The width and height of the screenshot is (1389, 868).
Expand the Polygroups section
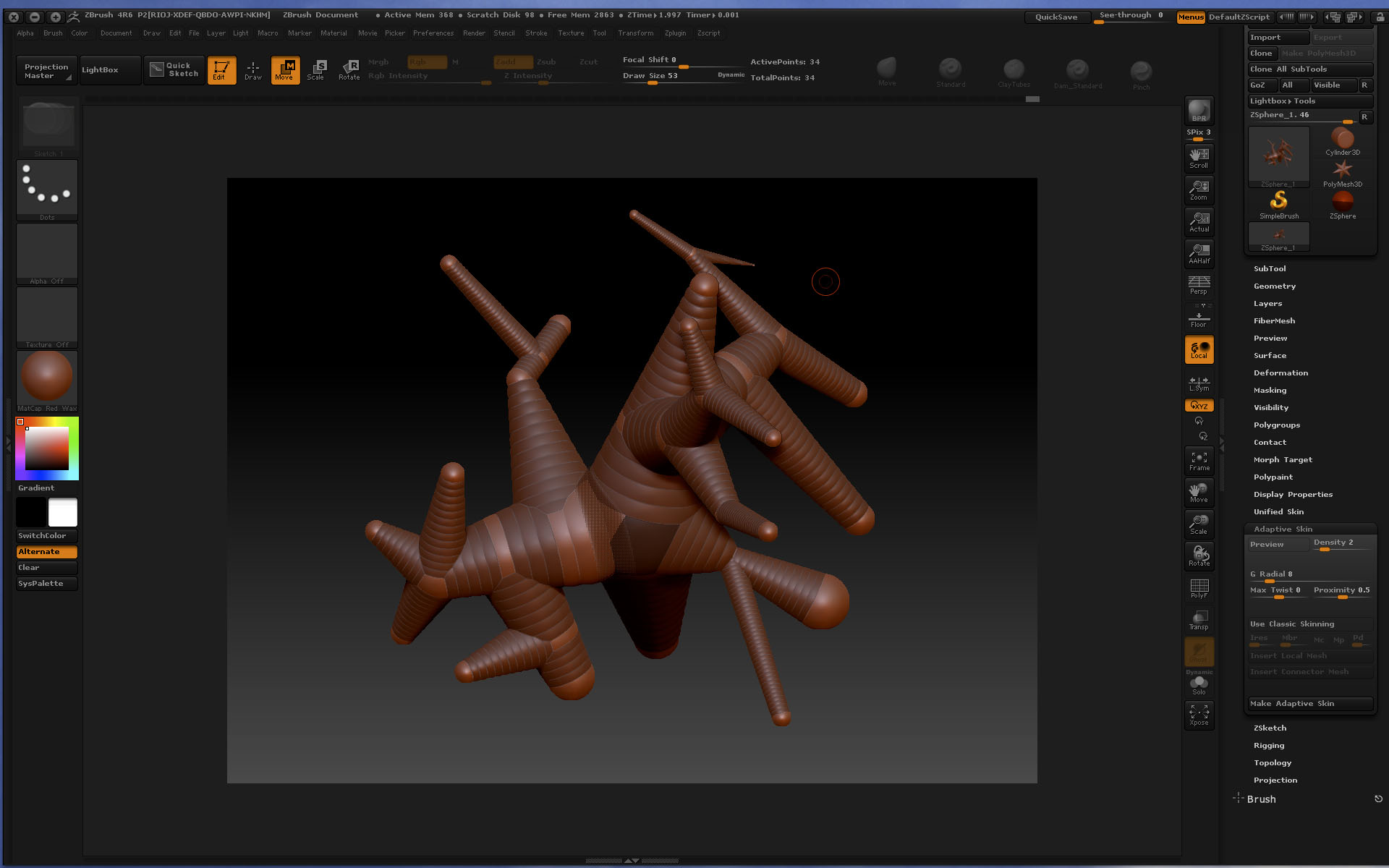pos(1276,425)
